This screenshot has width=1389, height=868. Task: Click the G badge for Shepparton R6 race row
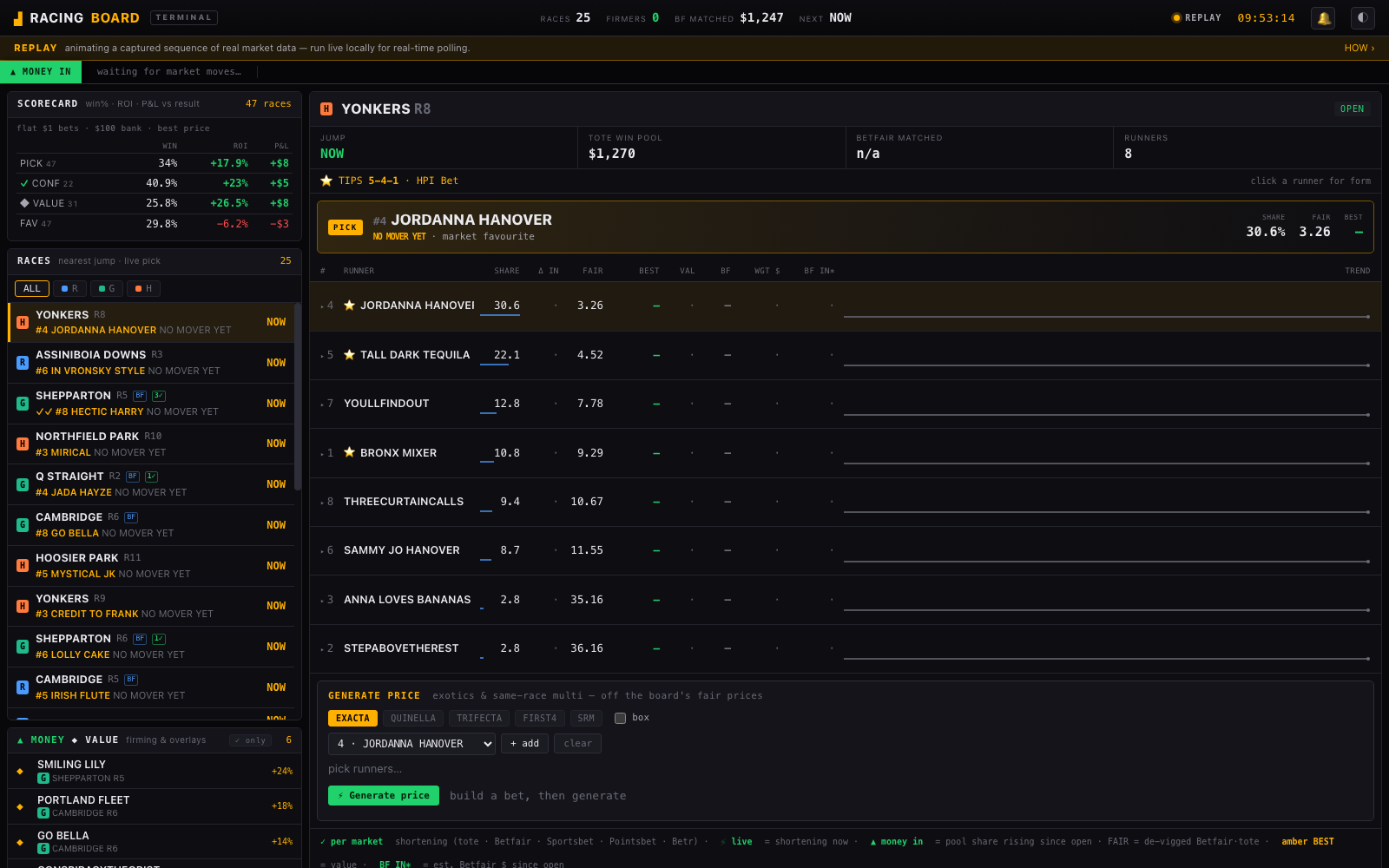[23, 647]
